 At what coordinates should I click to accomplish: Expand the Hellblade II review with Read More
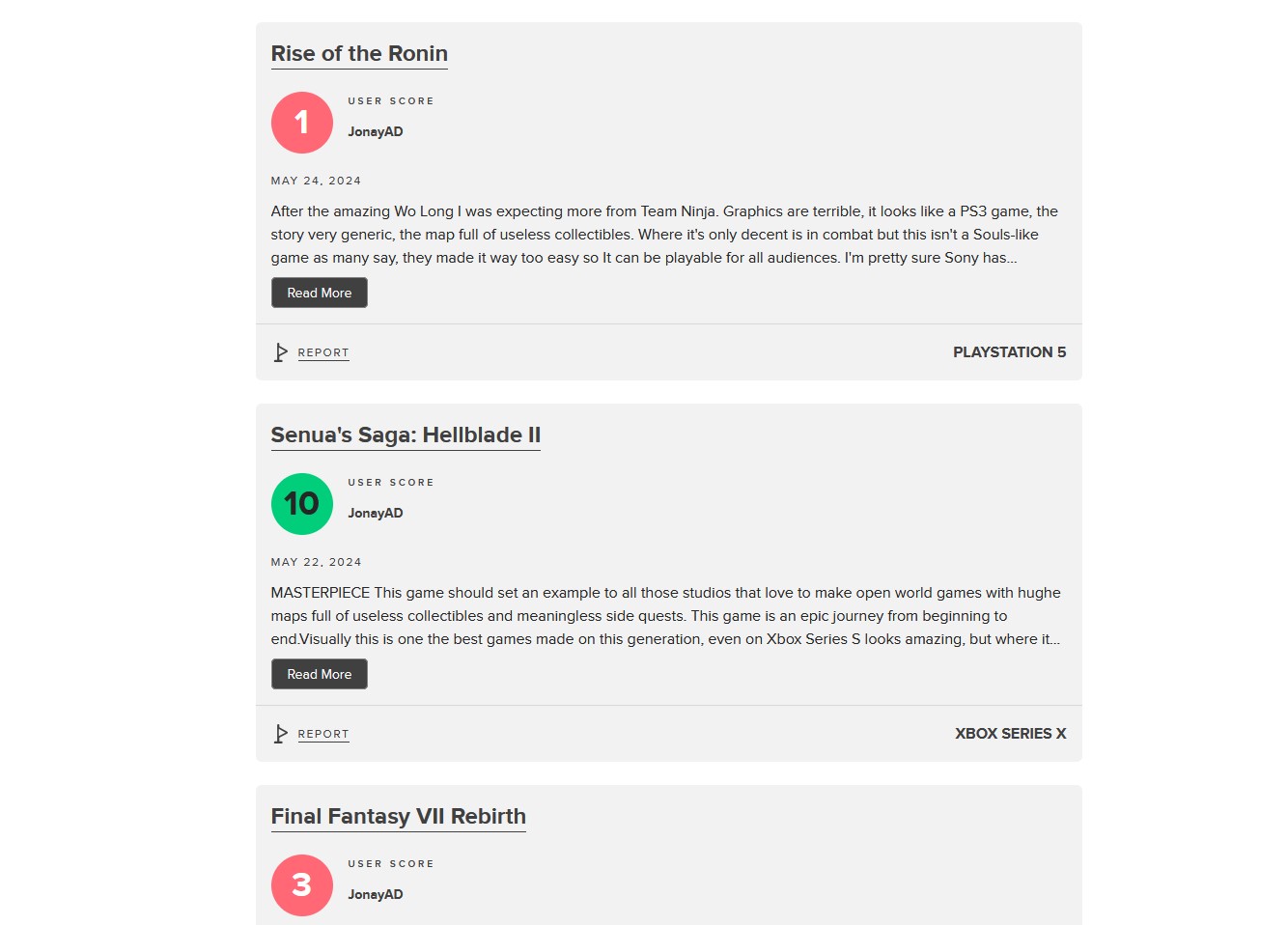320,674
